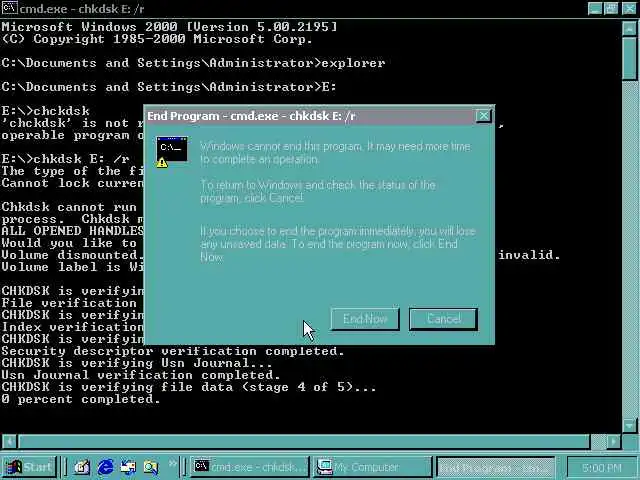Click the horizontal scrollbar left arrow

point(9,441)
